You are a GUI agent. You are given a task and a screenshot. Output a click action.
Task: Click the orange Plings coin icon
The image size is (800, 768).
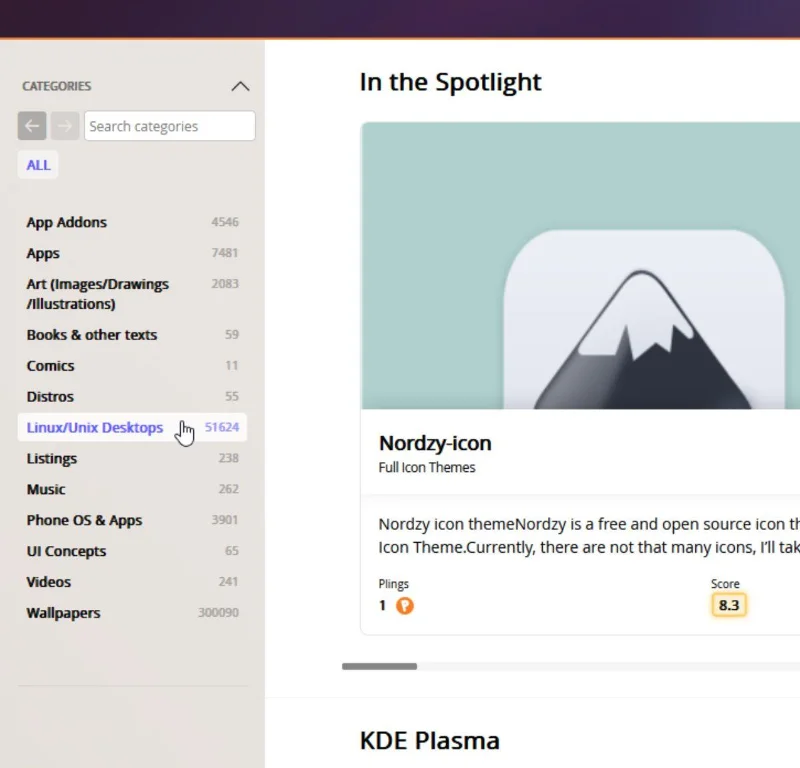[405, 606]
